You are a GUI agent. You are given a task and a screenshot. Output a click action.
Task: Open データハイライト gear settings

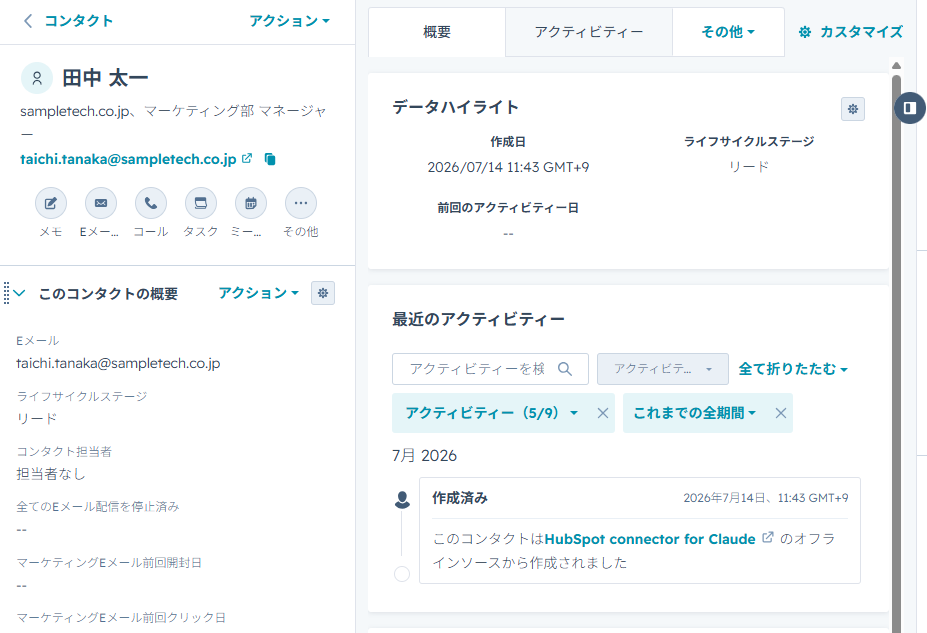[853, 109]
